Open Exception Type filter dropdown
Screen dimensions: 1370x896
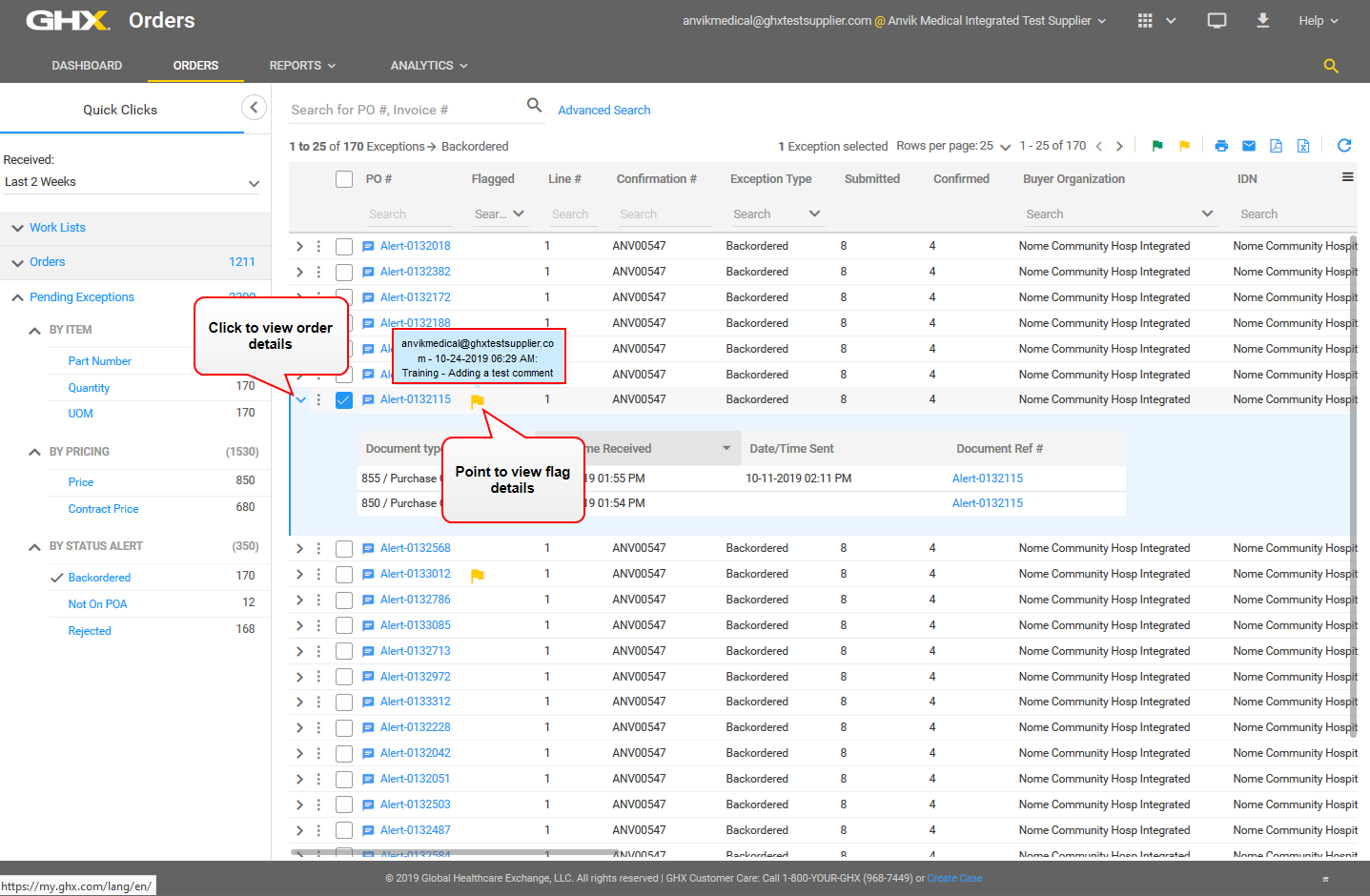coord(814,214)
